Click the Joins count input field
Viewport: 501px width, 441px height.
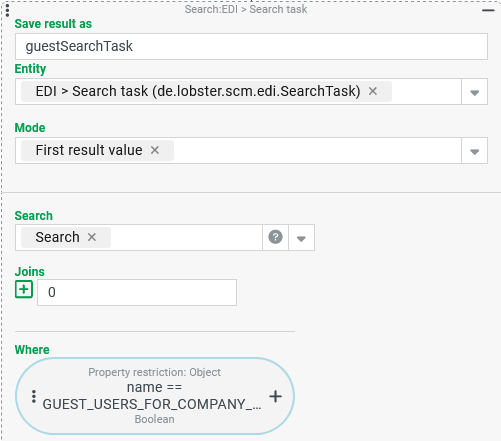[137, 292]
